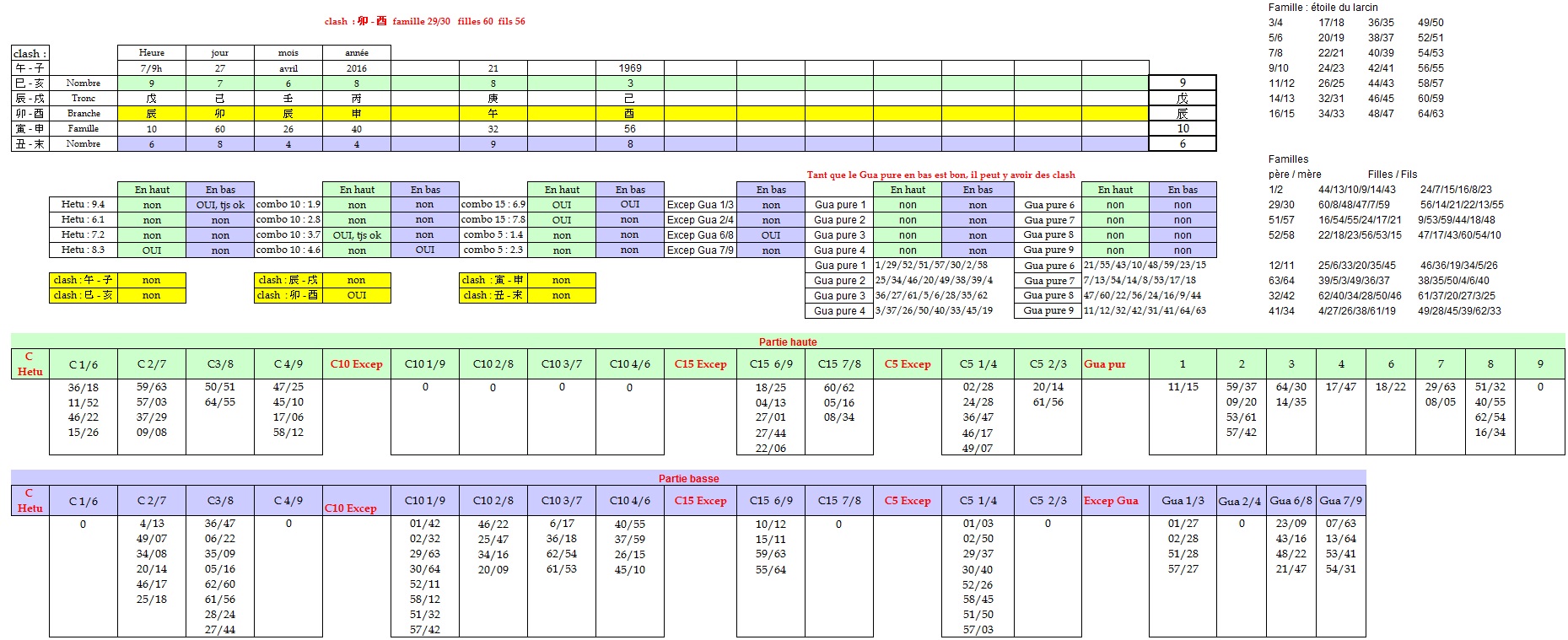
Task: Select the 'Filles / Fils' label
Action: pyautogui.click(x=1393, y=175)
